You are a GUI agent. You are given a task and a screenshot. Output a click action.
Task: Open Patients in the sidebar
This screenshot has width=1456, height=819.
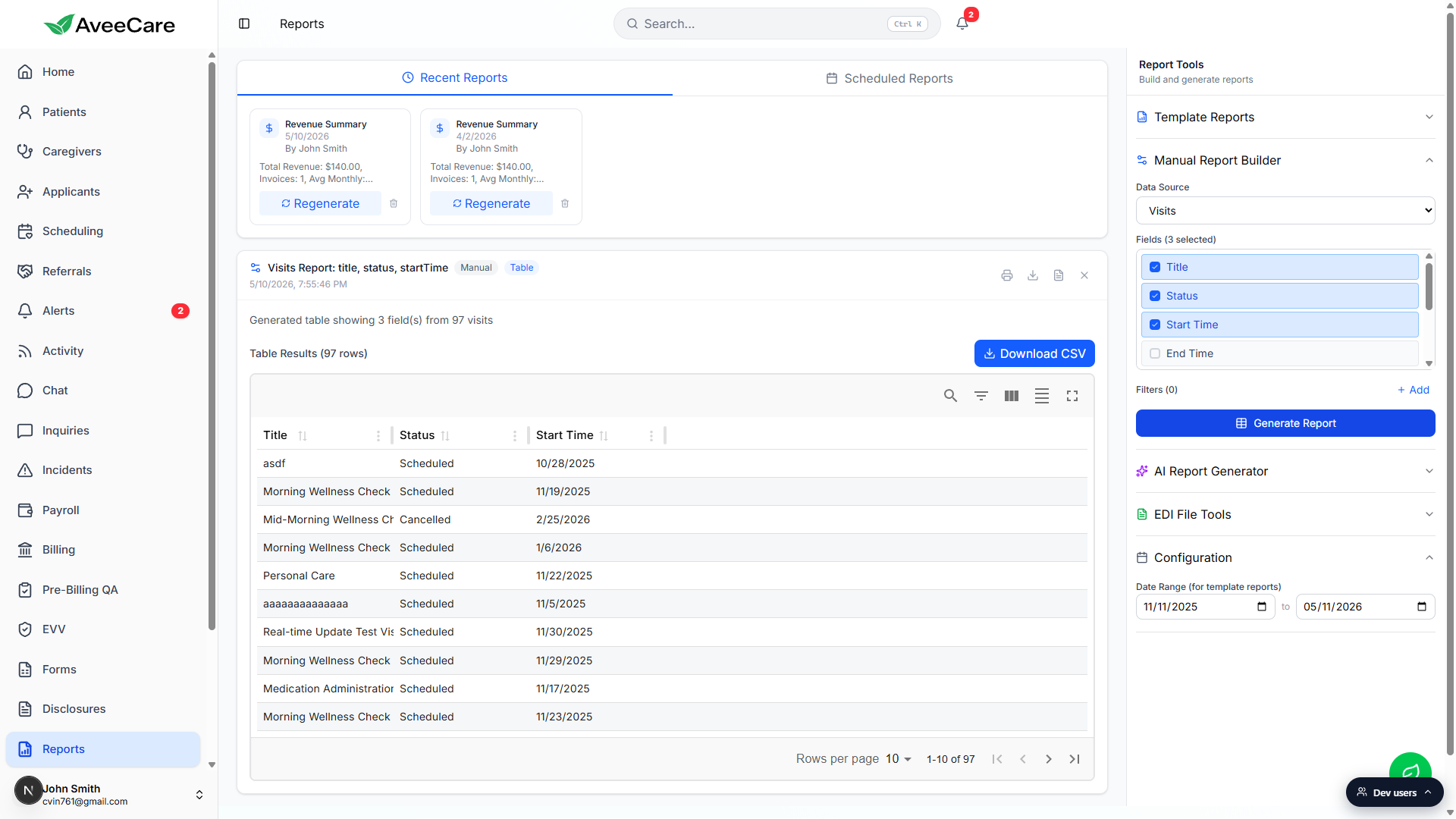tap(103, 112)
